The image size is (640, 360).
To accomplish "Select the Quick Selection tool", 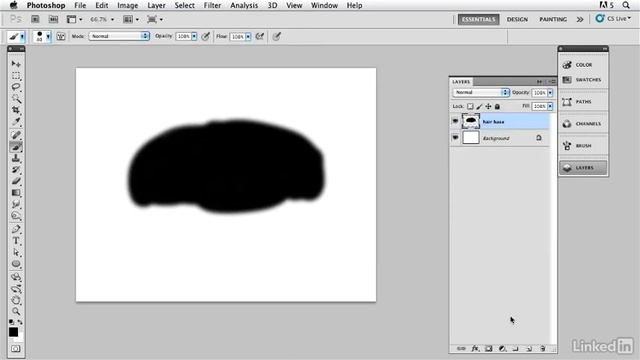I will [16, 98].
